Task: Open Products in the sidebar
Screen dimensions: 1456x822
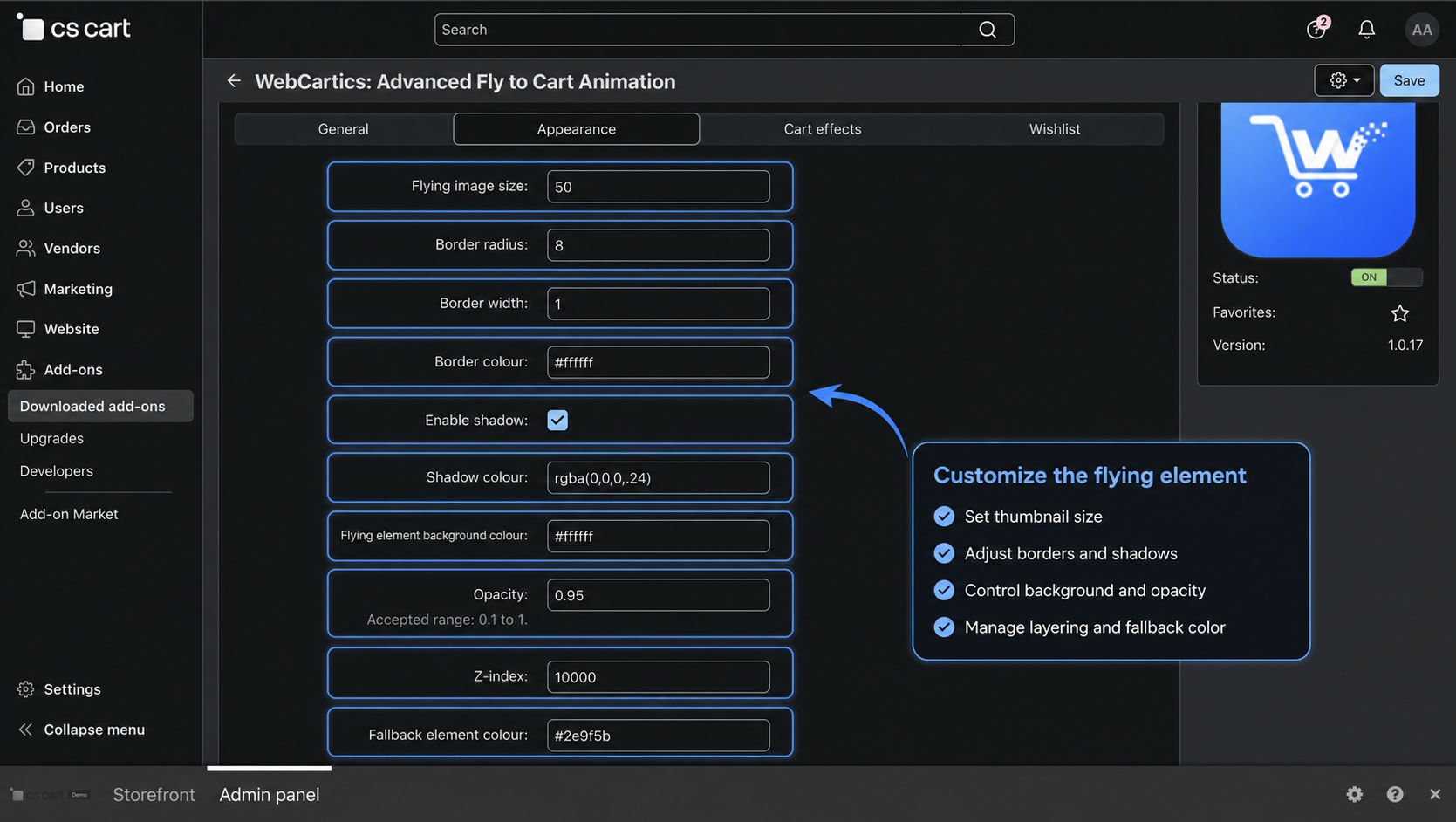Action: 75,168
